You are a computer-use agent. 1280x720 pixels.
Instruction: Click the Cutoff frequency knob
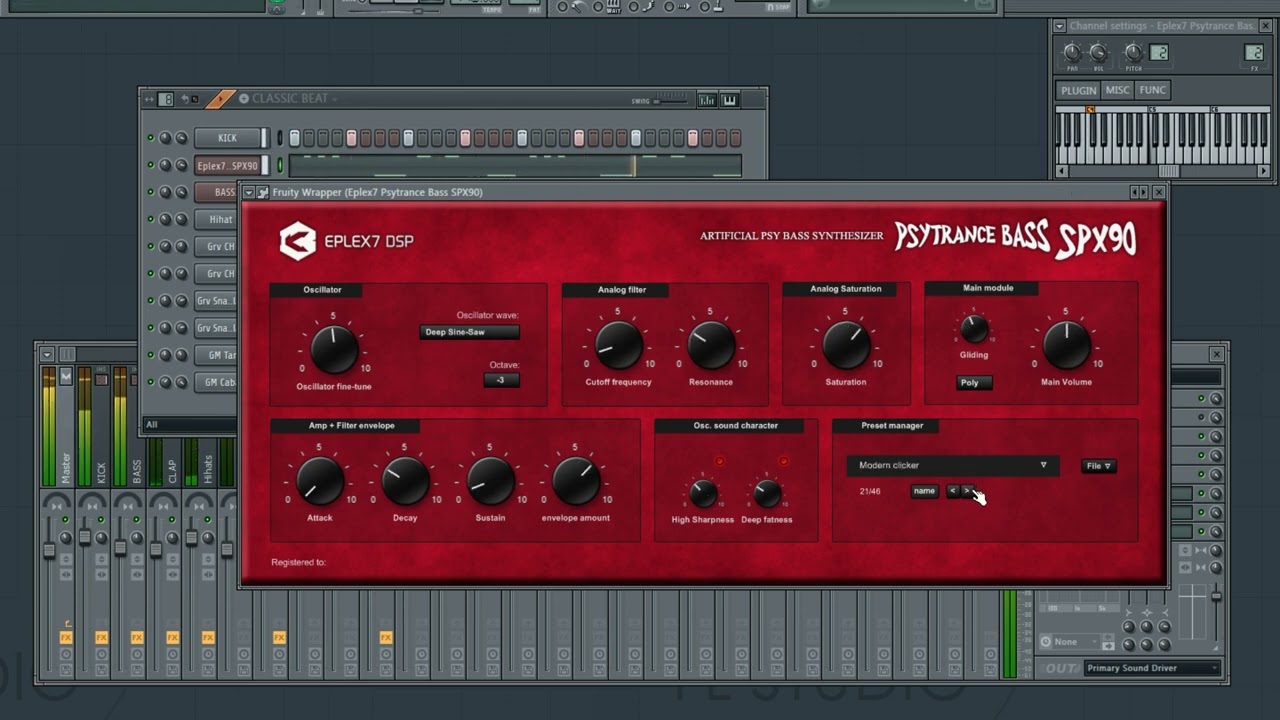[x=618, y=345]
